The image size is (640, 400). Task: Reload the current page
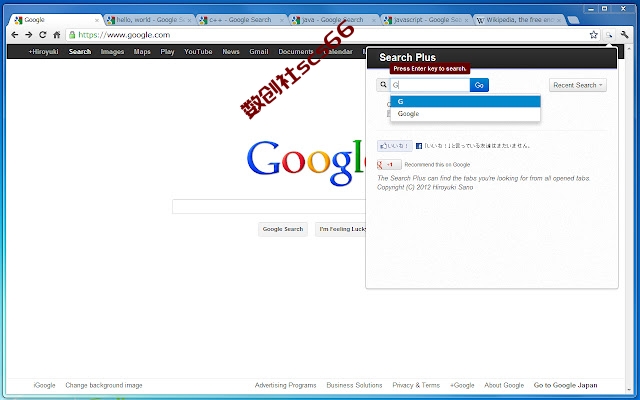pyautogui.click(x=42, y=35)
